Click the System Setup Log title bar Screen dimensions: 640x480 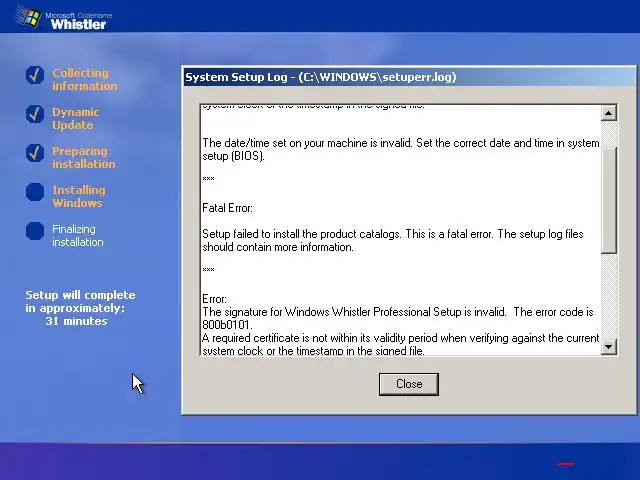(409, 77)
